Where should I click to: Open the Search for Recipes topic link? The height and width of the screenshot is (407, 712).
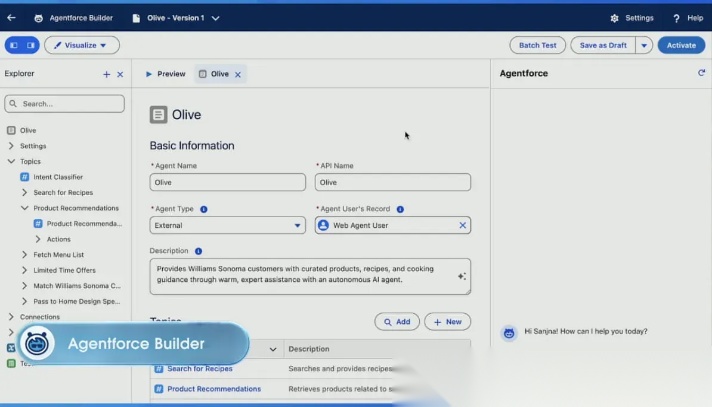pos(200,368)
